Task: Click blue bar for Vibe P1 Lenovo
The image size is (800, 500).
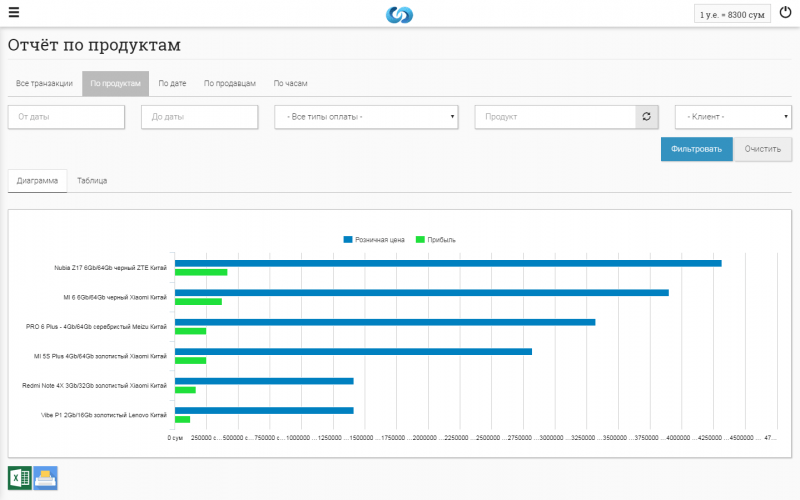Action: click(x=264, y=410)
